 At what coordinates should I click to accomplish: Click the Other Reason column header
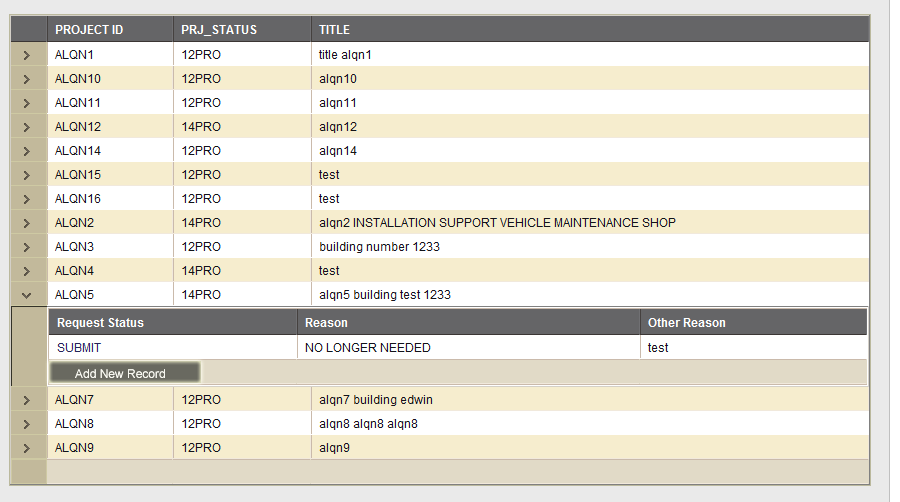tap(686, 323)
